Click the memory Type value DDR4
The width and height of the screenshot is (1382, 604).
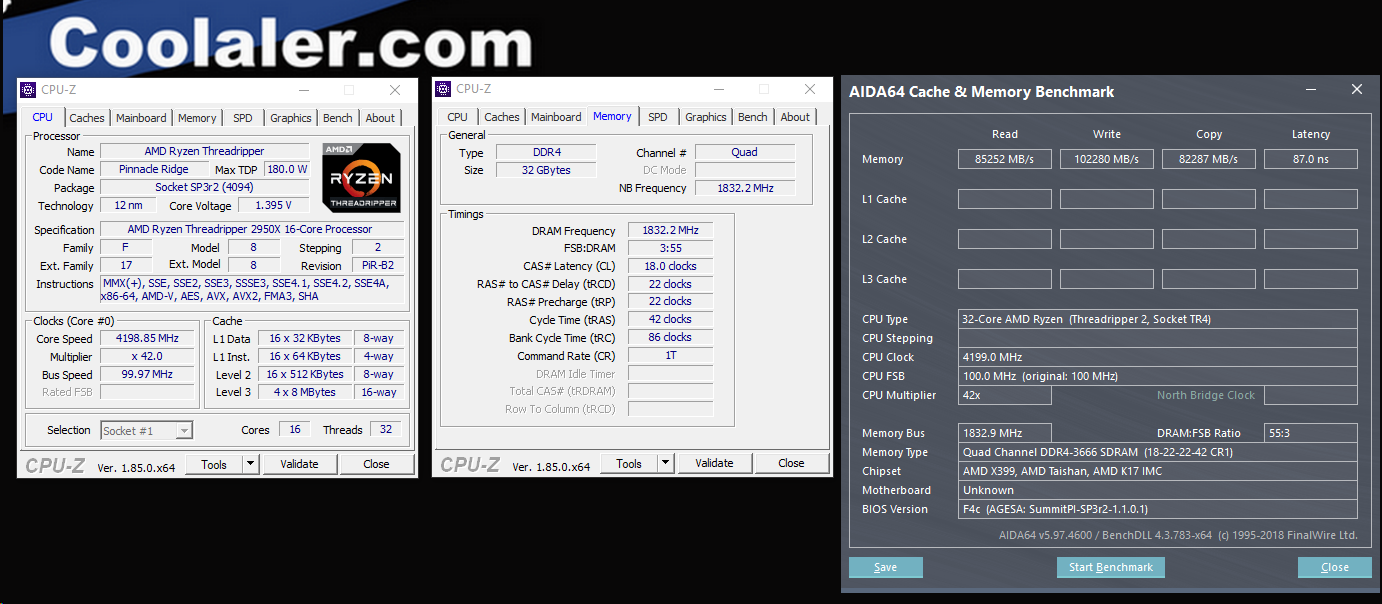[x=545, y=152]
